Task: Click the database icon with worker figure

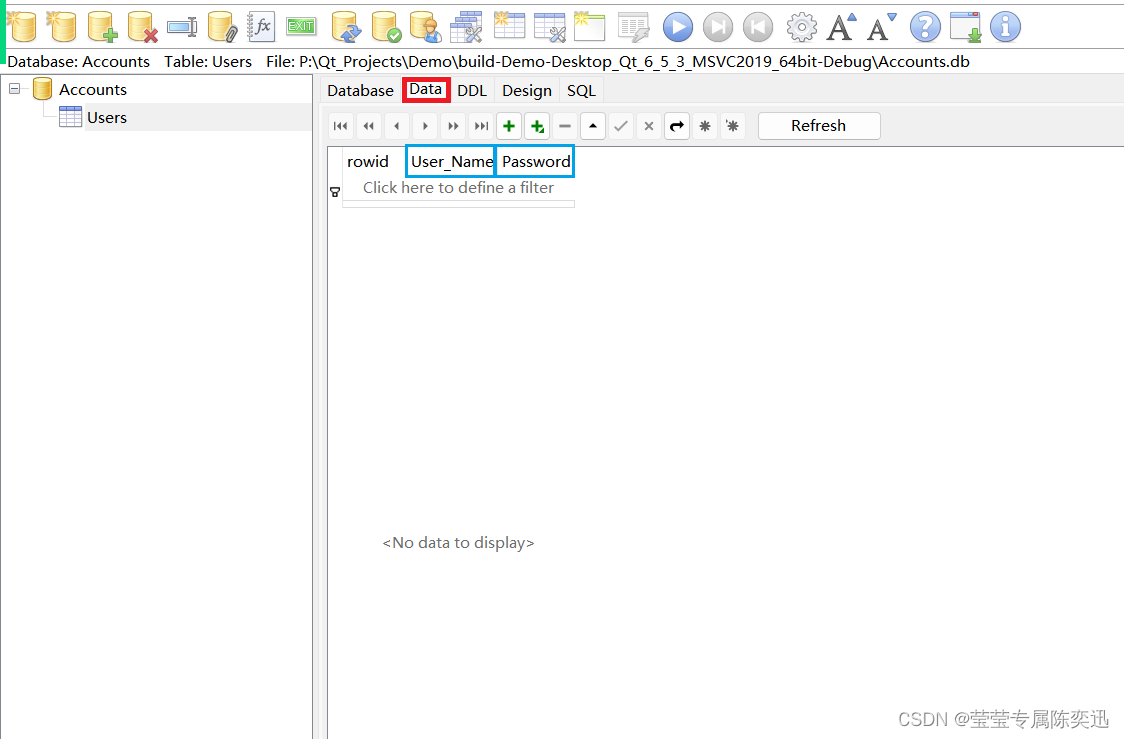Action: click(x=426, y=27)
